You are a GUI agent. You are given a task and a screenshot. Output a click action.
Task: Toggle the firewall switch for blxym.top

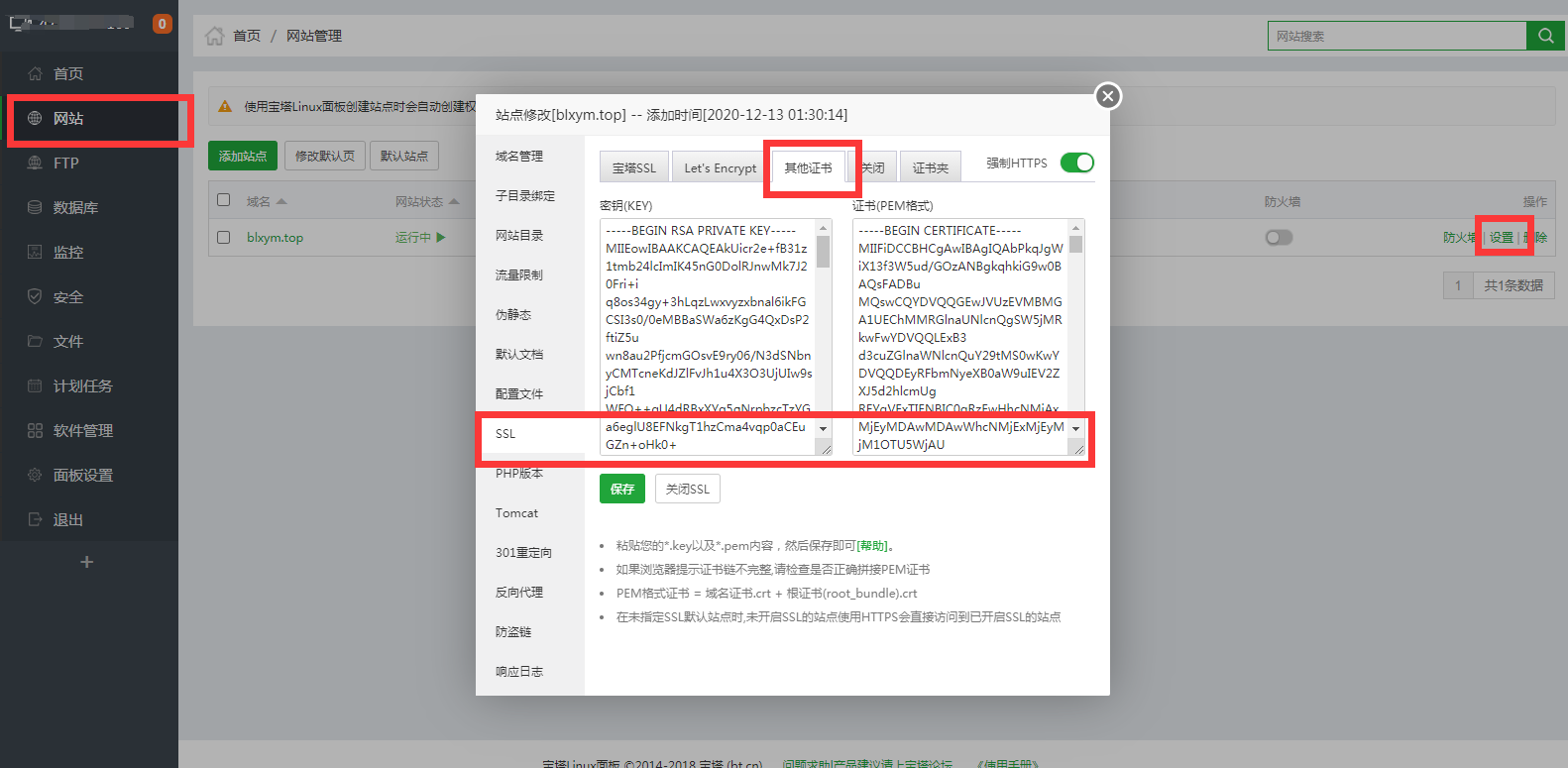(1279, 237)
